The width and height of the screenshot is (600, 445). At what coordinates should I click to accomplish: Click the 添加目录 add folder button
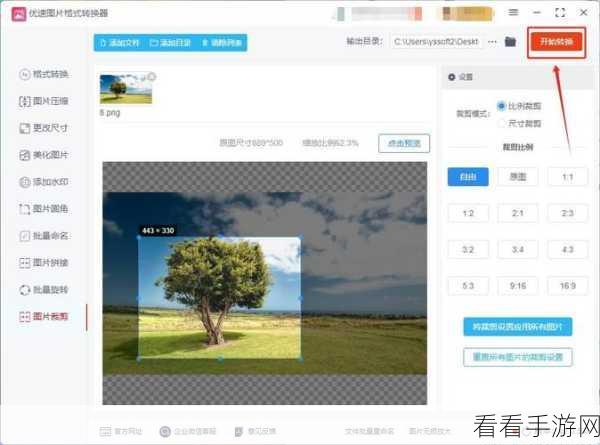pyautogui.click(x=170, y=42)
